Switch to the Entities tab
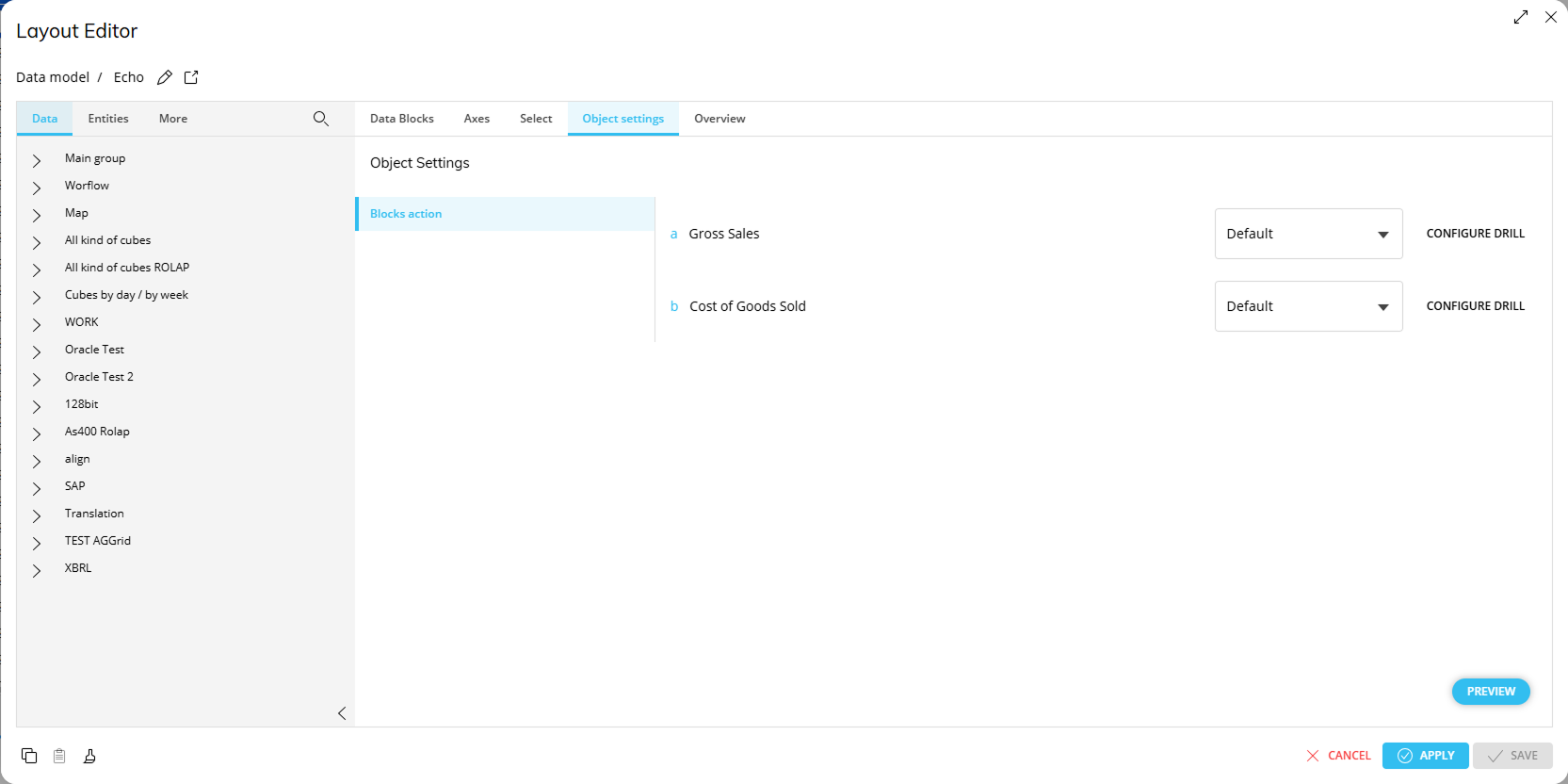Image resolution: width=1568 pixels, height=784 pixels. 108,119
